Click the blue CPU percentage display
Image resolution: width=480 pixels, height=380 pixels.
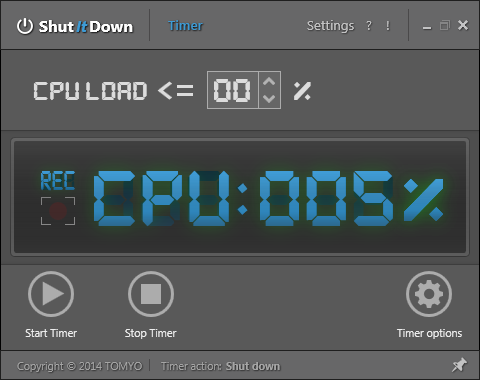[x=268, y=198]
